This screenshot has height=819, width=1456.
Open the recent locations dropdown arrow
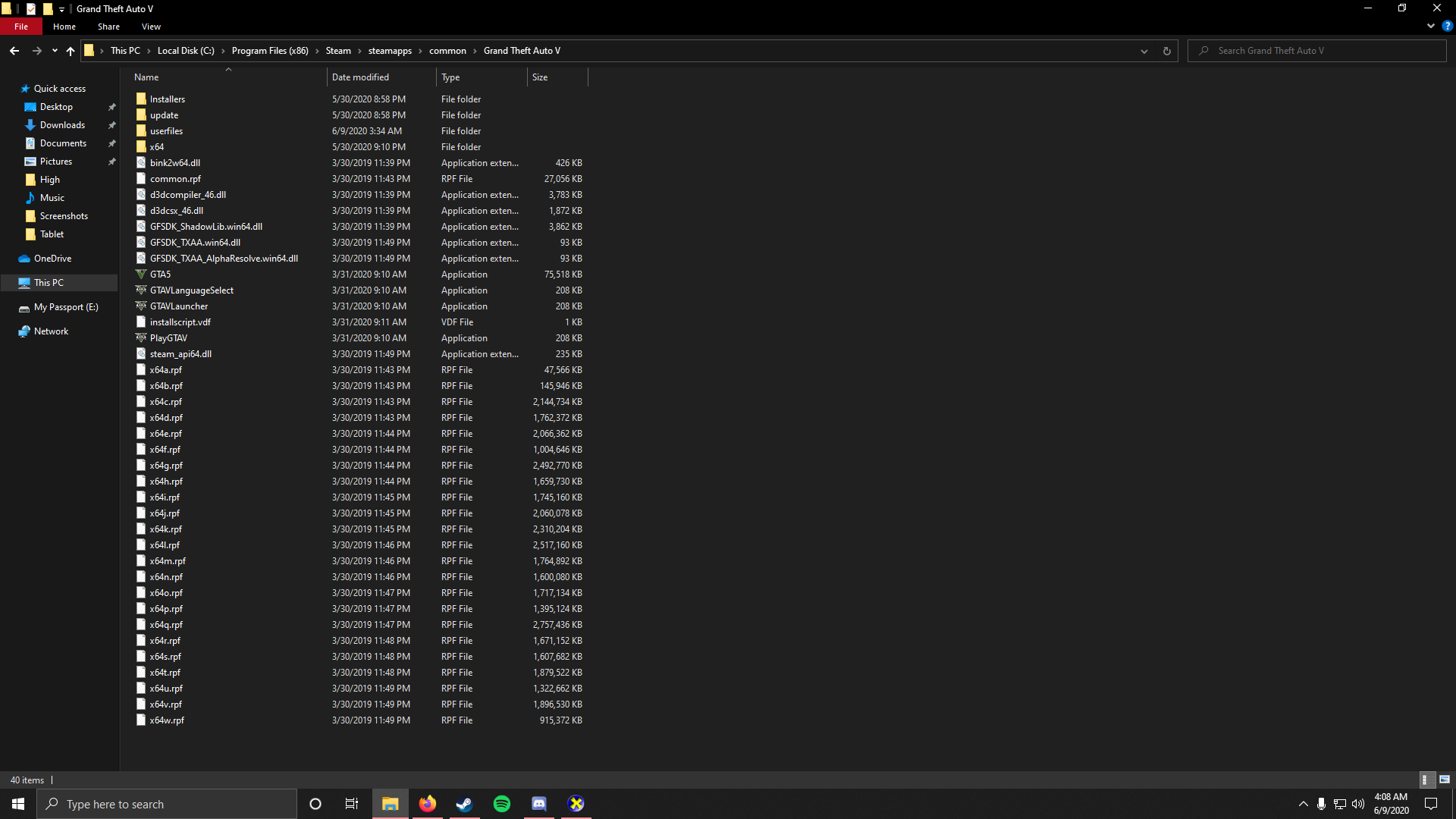click(55, 51)
